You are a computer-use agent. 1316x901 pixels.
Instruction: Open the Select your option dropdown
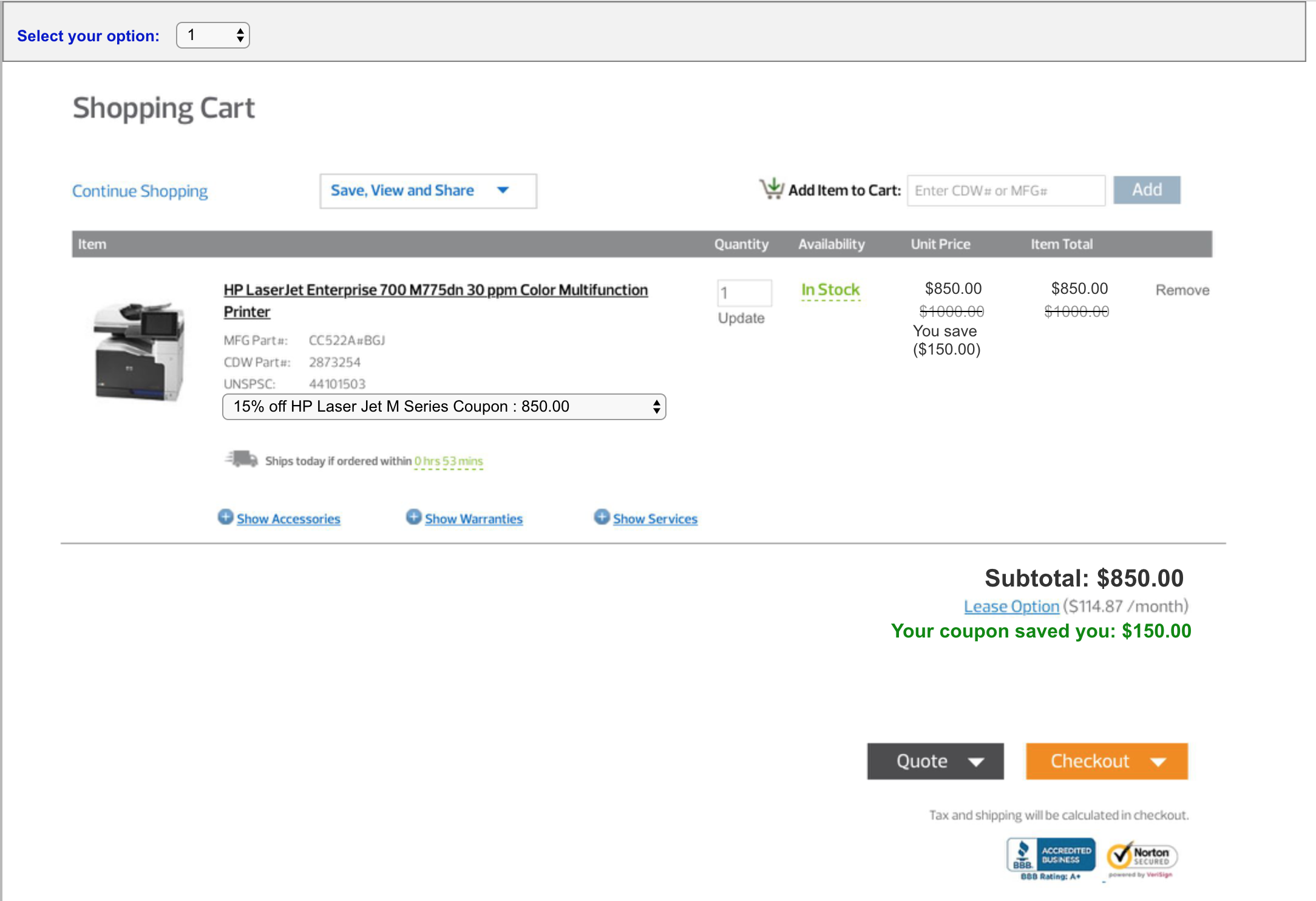pyautogui.click(x=213, y=35)
